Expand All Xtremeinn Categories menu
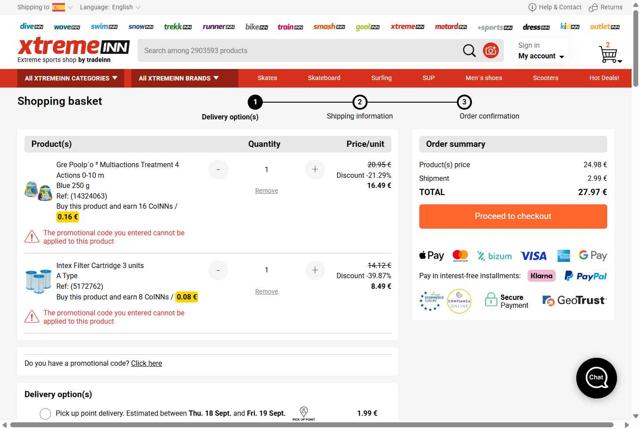Image resolution: width=640 pixels, height=429 pixels. pos(71,78)
